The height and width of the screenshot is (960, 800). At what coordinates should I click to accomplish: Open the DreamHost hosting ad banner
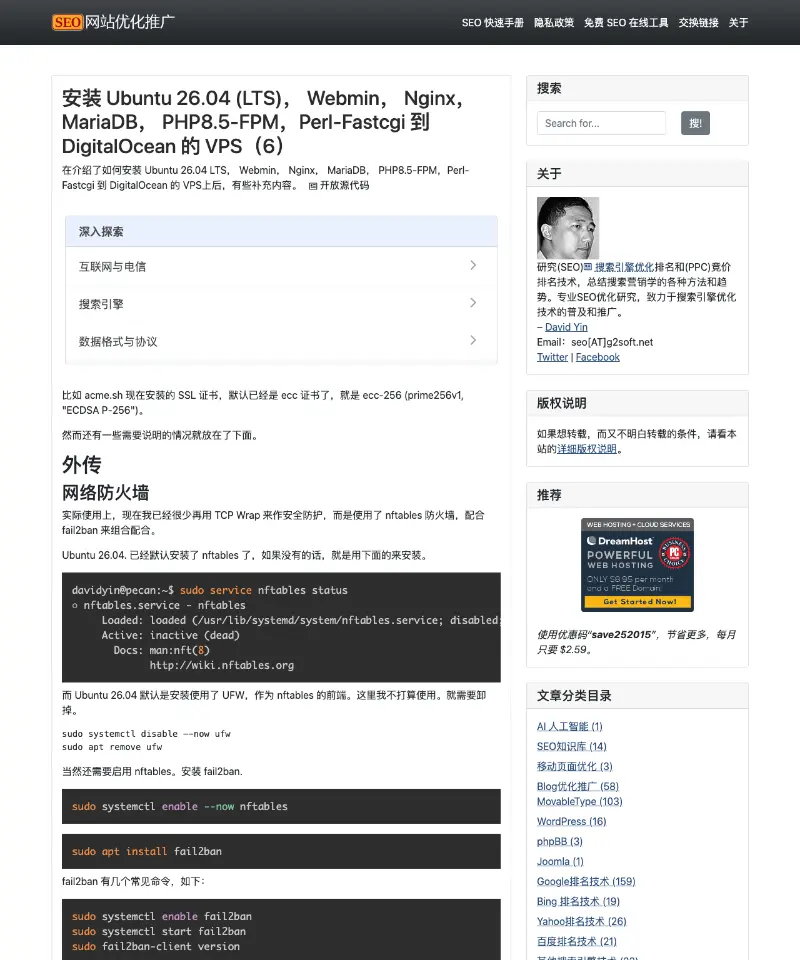point(637,564)
